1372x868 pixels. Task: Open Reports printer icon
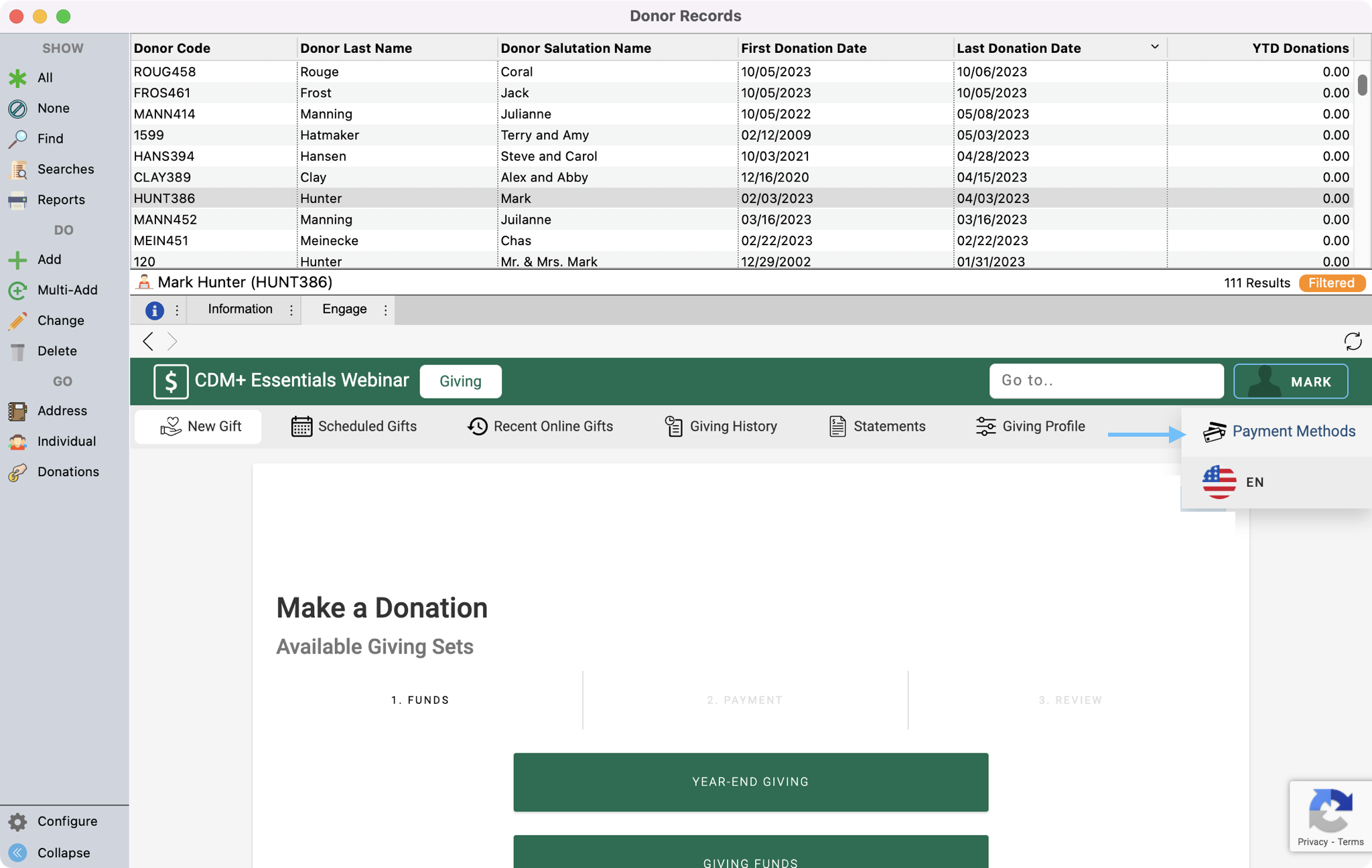click(x=17, y=200)
